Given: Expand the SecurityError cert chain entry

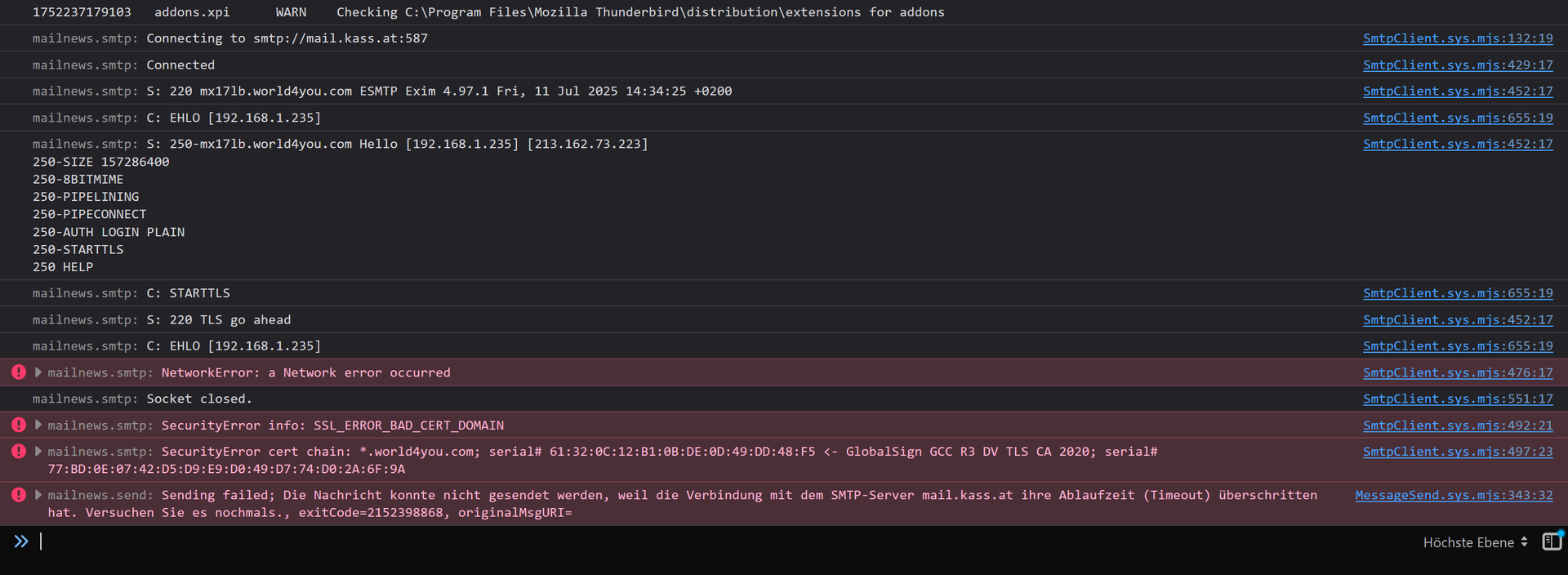Looking at the screenshot, I should pyautogui.click(x=38, y=452).
